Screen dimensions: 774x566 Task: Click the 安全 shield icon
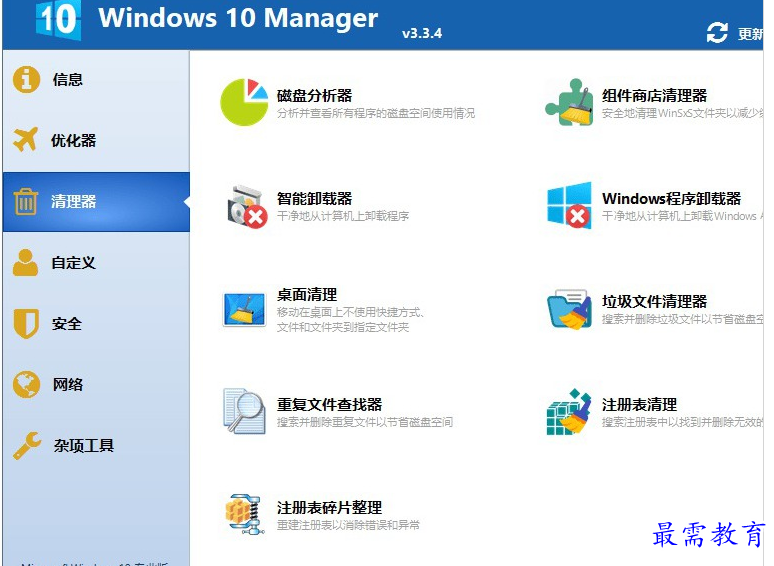(26, 324)
